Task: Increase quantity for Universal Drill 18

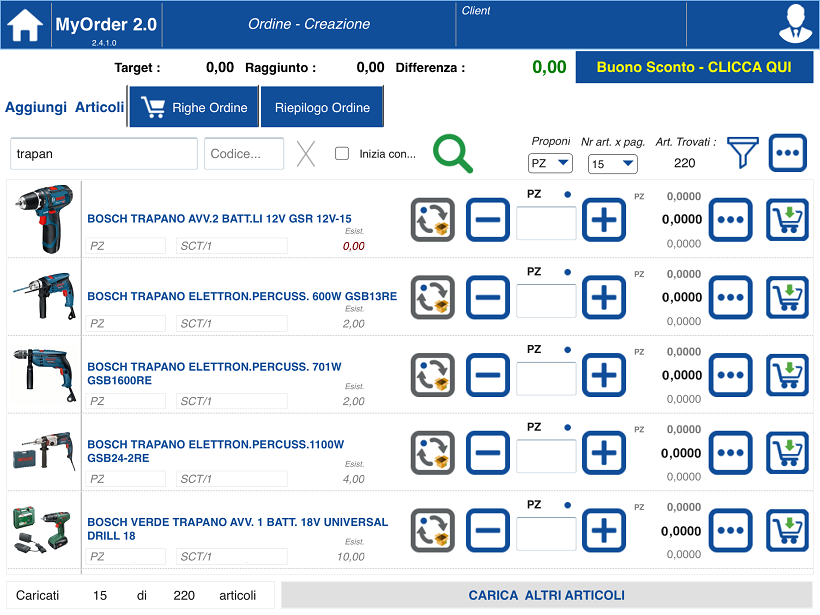Action: point(604,530)
